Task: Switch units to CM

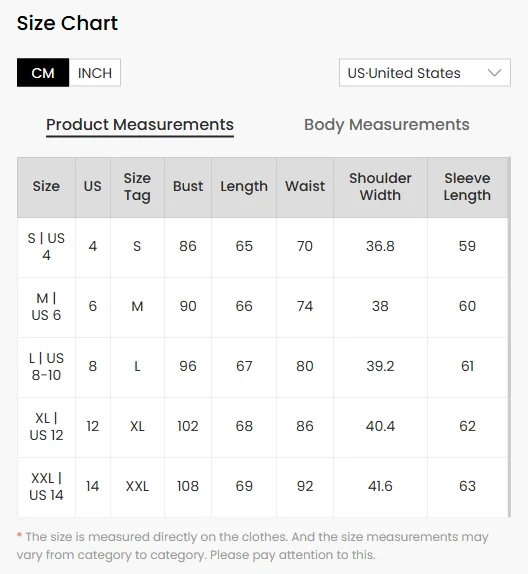Action: pos(43,72)
